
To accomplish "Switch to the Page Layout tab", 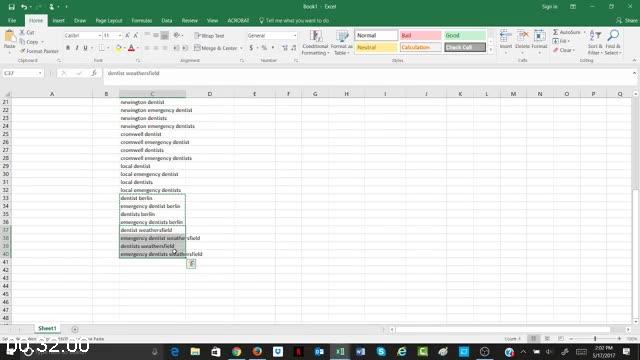I will tap(109, 20).
